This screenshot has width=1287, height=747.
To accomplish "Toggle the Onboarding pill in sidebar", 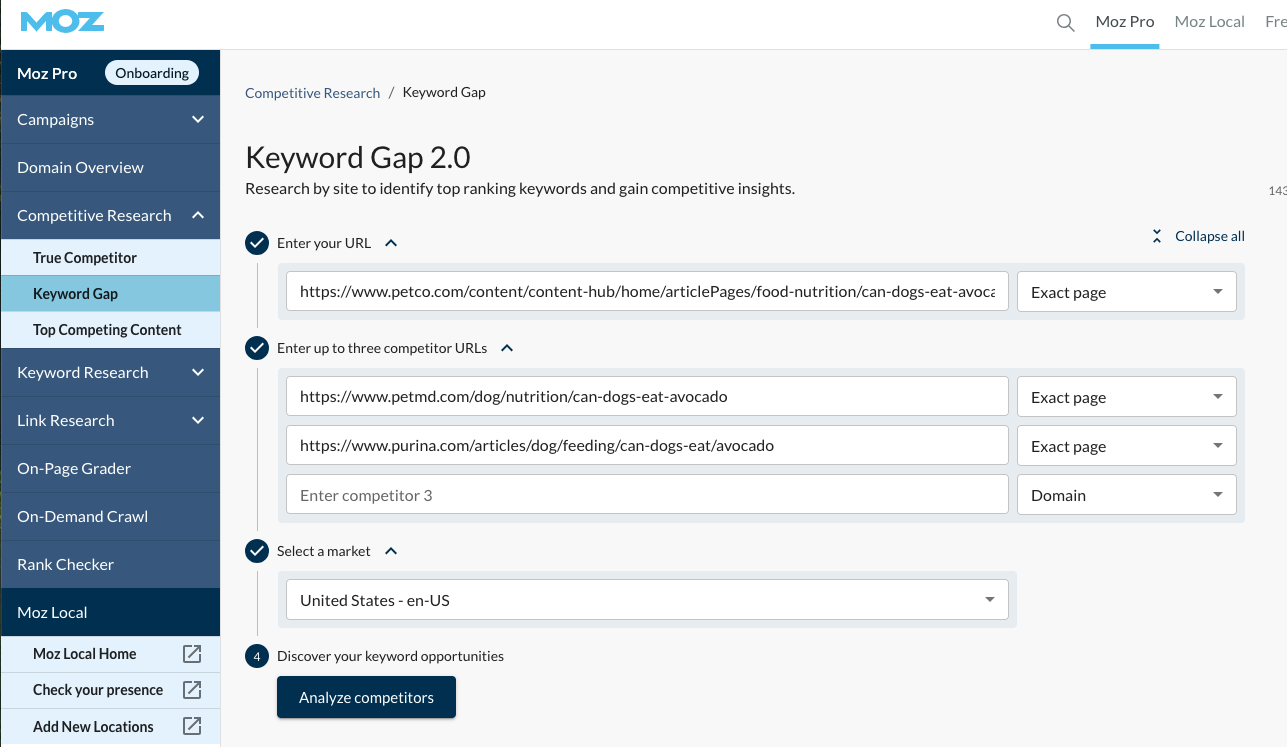I will [x=152, y=73].
